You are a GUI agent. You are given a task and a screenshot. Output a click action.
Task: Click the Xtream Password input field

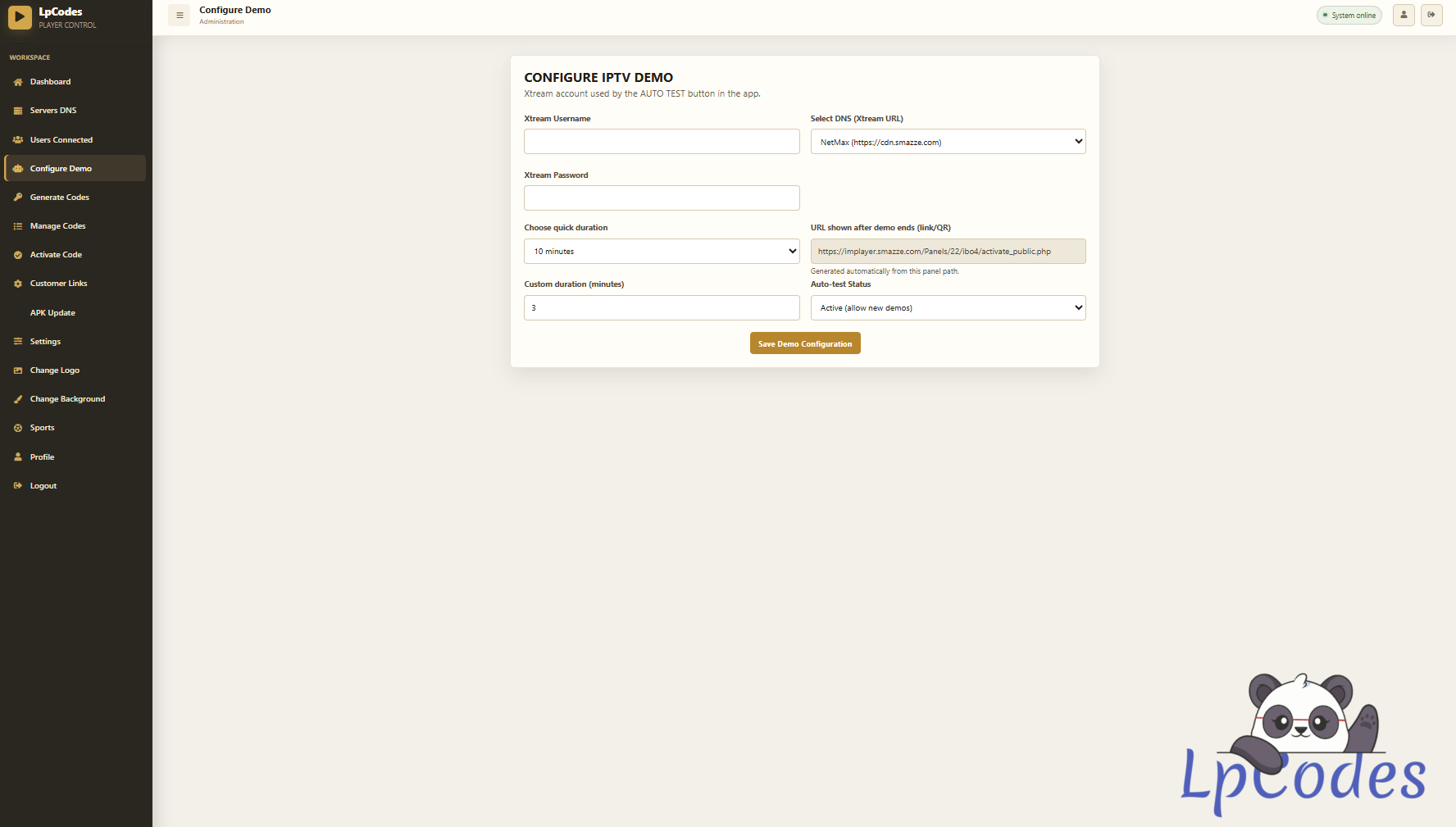click(662, 198)
